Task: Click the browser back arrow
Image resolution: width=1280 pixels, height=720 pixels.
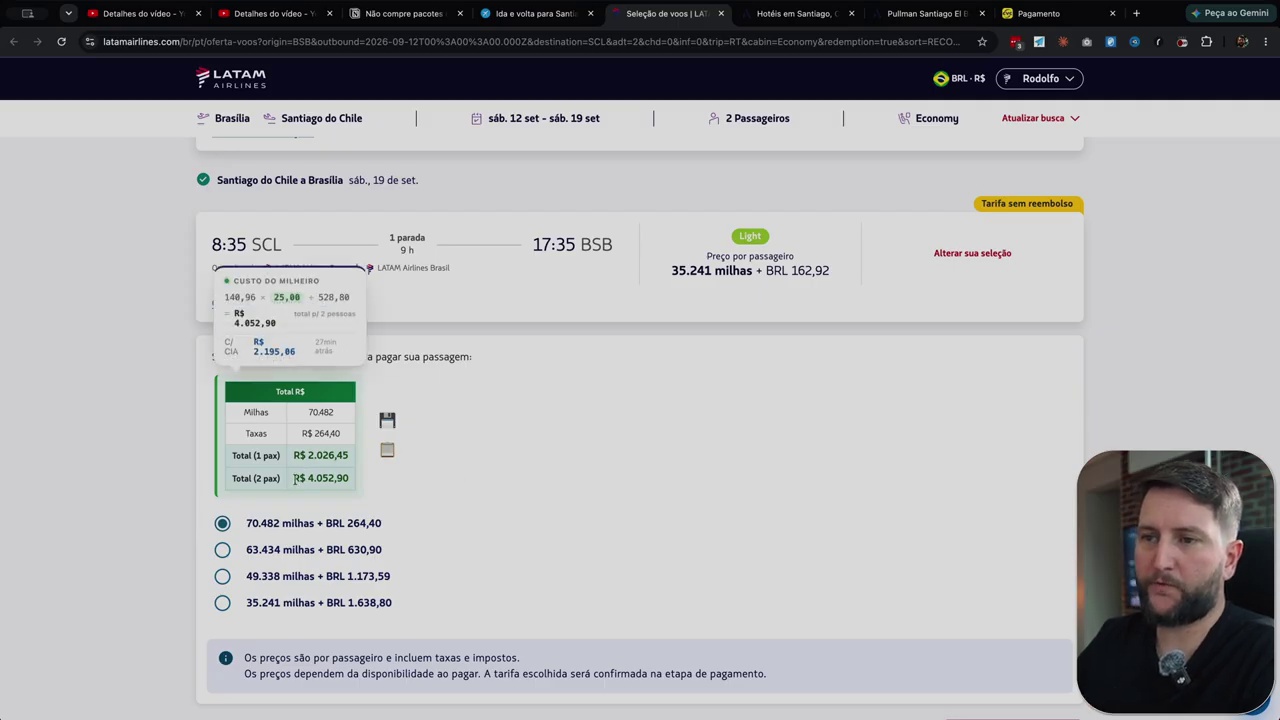Action: [x=14, y=42]
